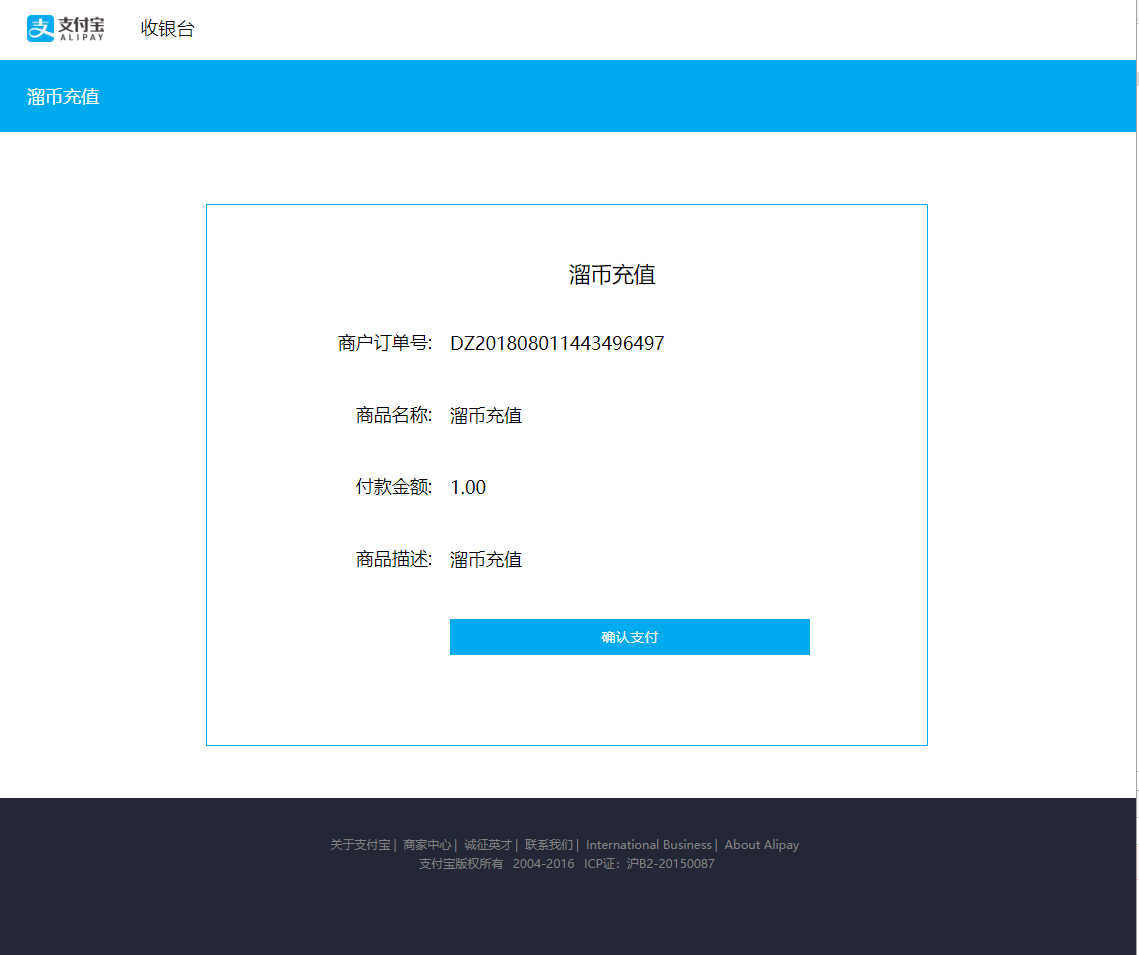Image resolution: width=1139 pixels, height=955 pixels.
Task: Click the Alipay logo
Action: point(65,29)
